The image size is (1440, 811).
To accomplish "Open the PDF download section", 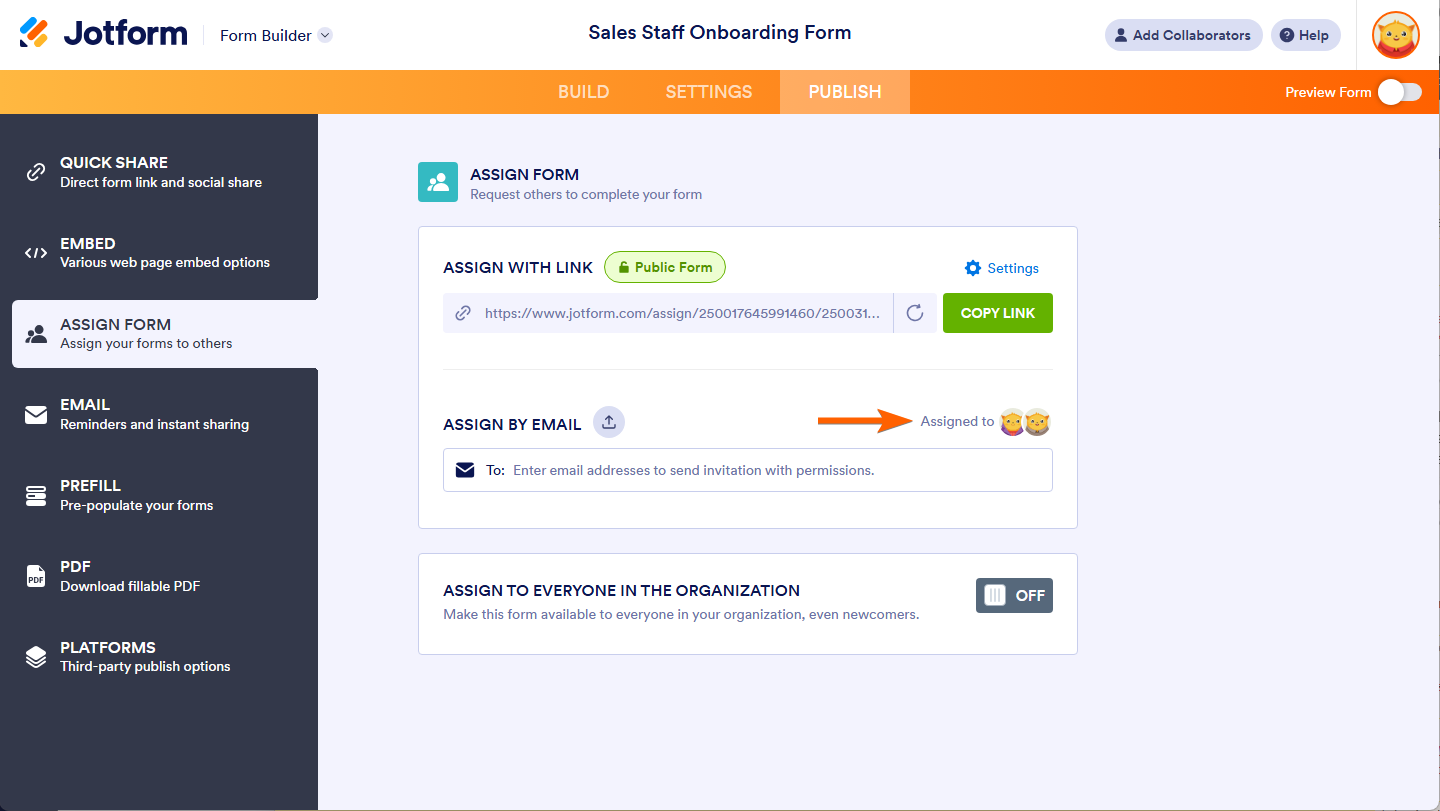I will point(160,576).
